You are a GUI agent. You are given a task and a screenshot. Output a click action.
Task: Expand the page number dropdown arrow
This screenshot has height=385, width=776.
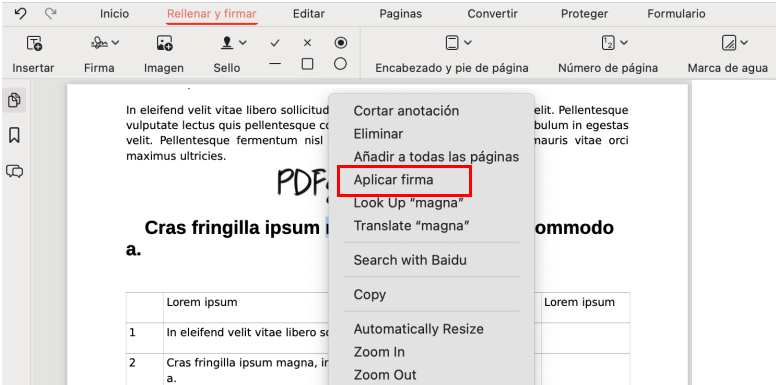click(624, 43)
